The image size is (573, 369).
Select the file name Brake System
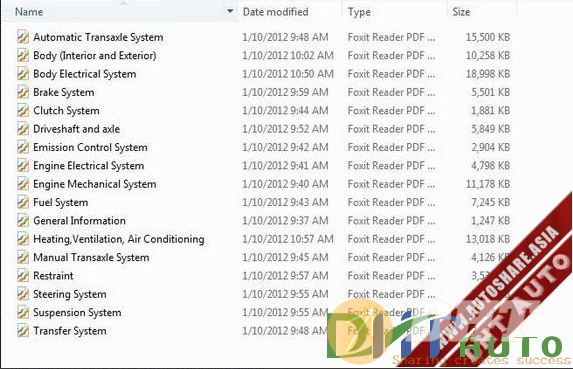(64, 92)
